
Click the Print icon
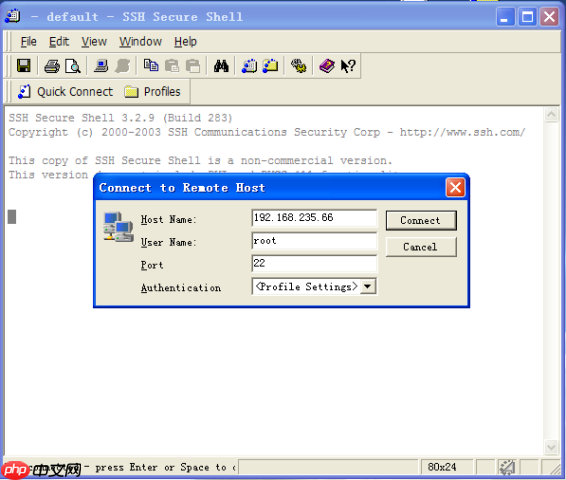click(x=52, y=66)
